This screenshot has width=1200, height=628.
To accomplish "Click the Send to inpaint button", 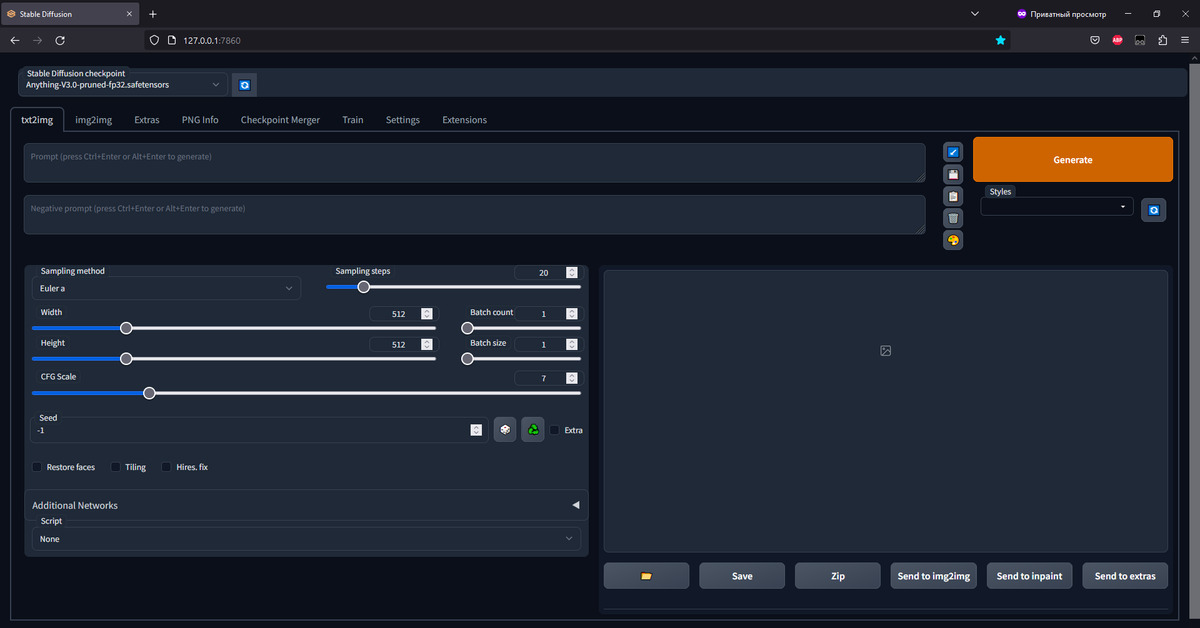I will 1029,576.
